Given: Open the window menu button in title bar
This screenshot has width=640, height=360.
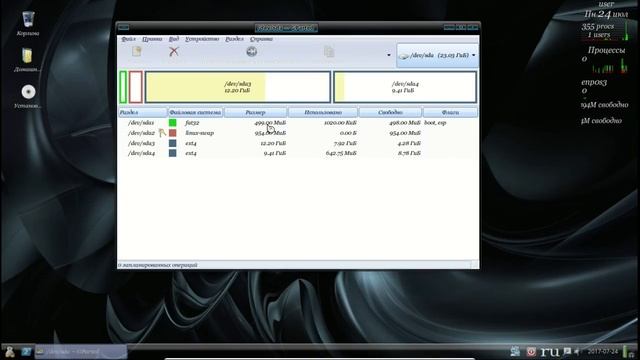Looking at the screenshot, I should (x=124, y=27).
